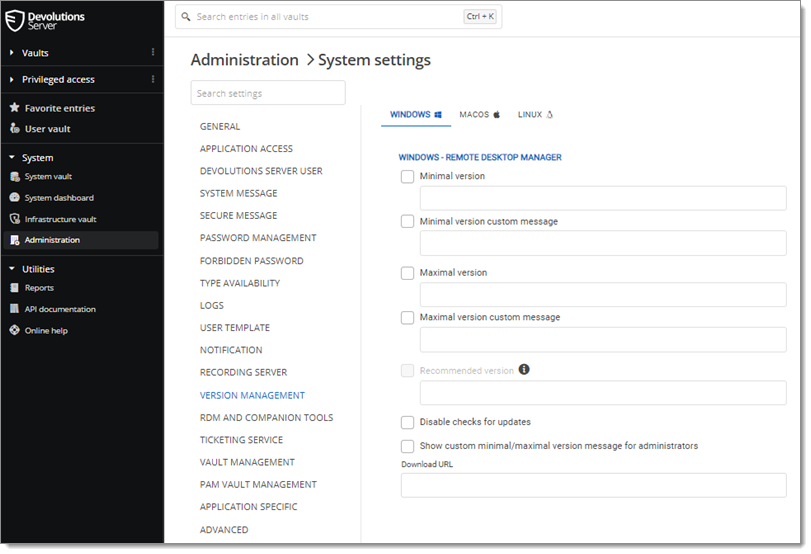Expand the Vaults section arrow
811x554 pixels.
pos(11,53)
